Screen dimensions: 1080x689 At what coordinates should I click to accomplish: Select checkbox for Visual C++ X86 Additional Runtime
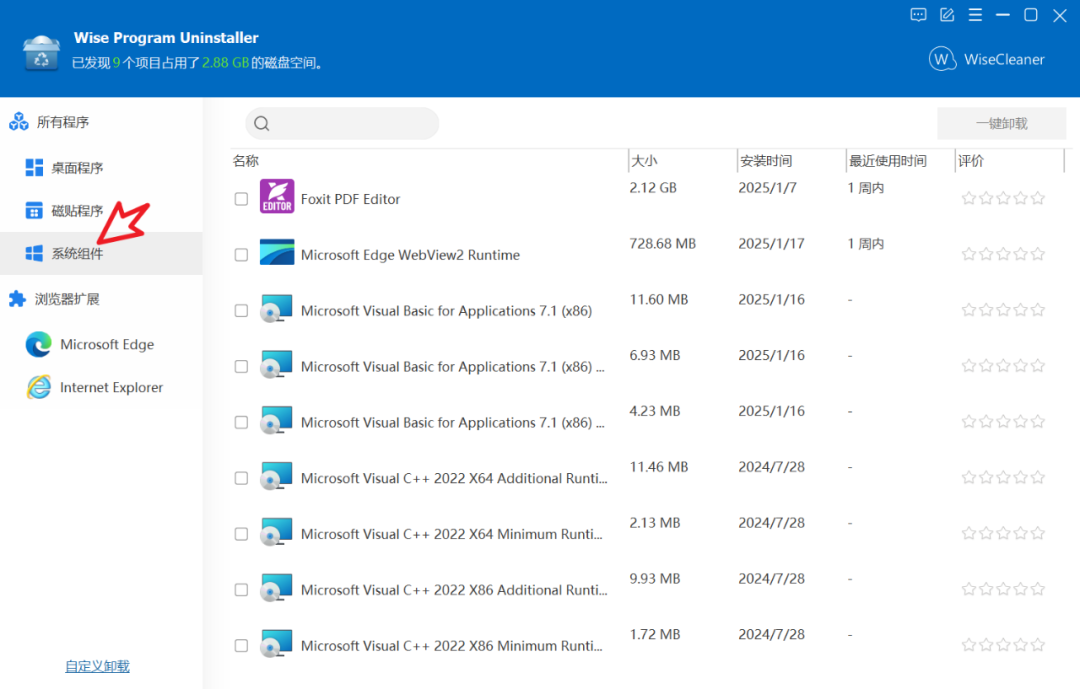(241, 590)
